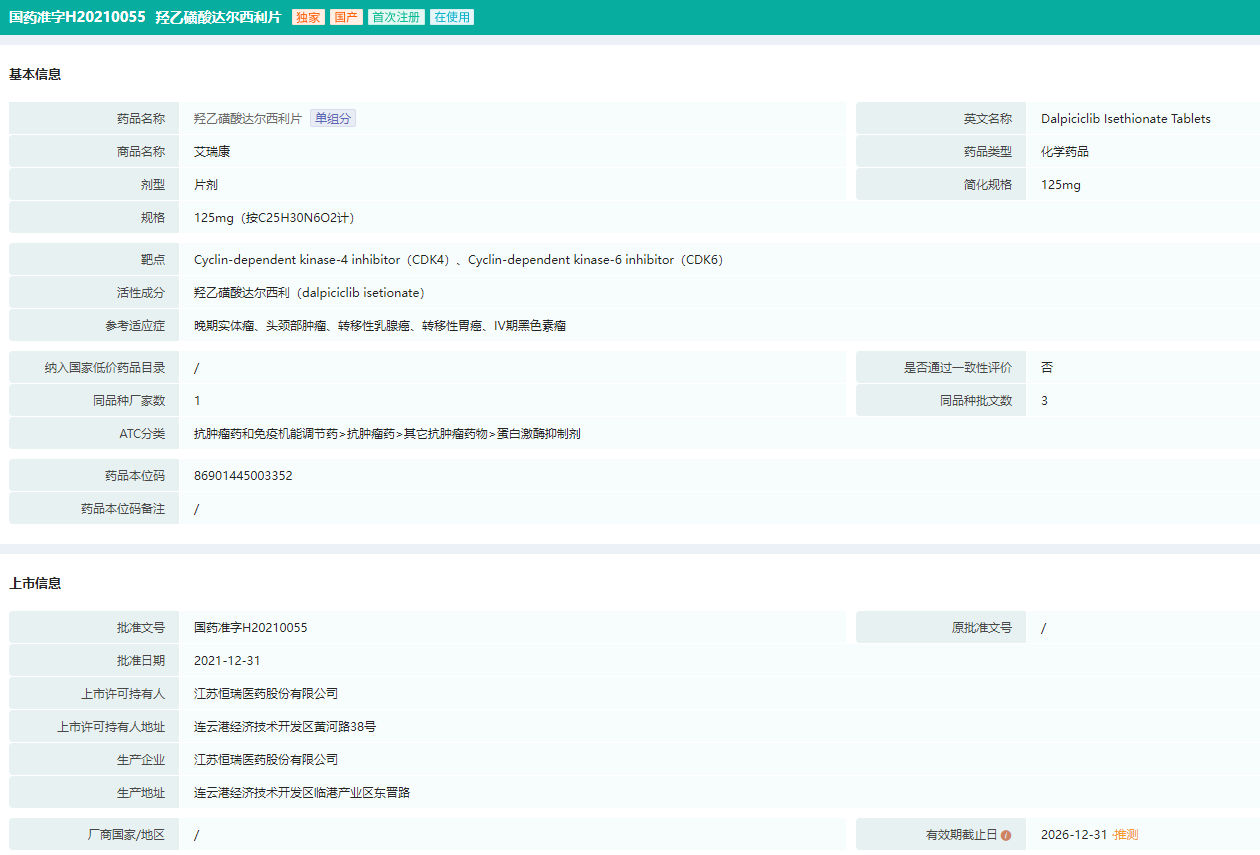Viewport: 1260px width, 855px height.
Task: Click the 在使用 status tag
Action: [x=452, y=17]
